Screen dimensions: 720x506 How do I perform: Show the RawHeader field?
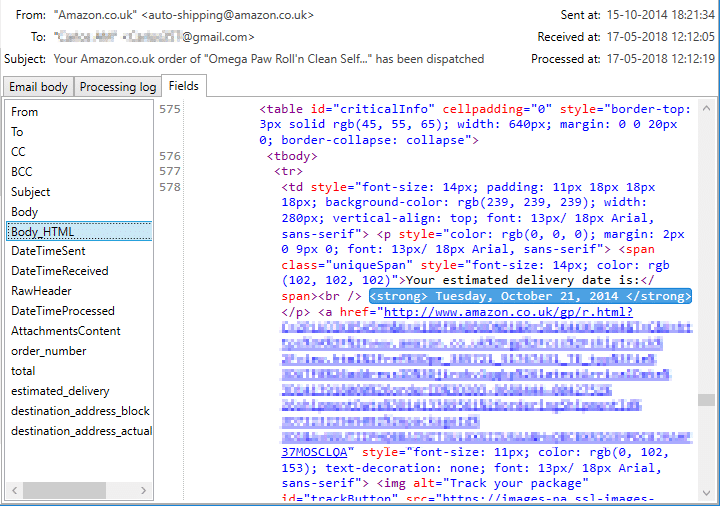[x=79, y=291]
